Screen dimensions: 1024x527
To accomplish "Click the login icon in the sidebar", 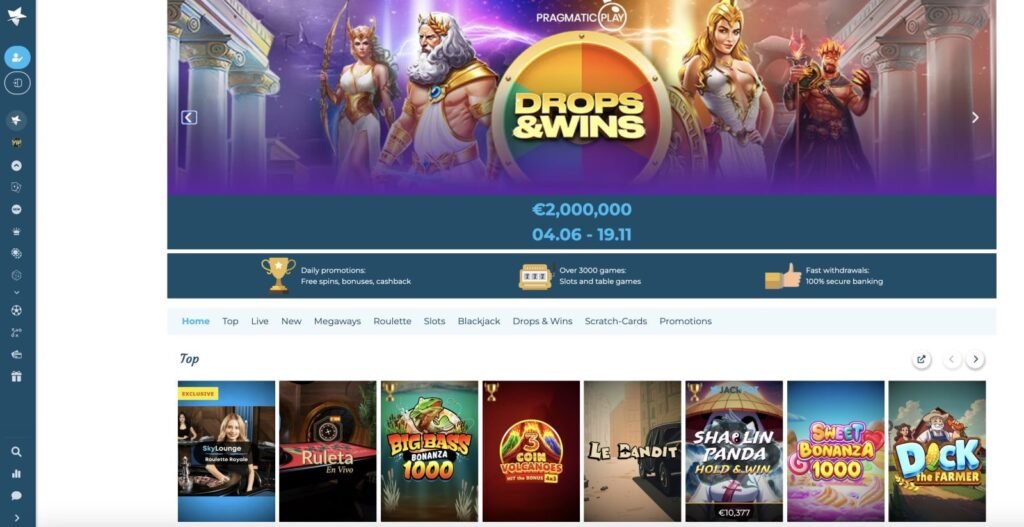I will tap(17, 83).
